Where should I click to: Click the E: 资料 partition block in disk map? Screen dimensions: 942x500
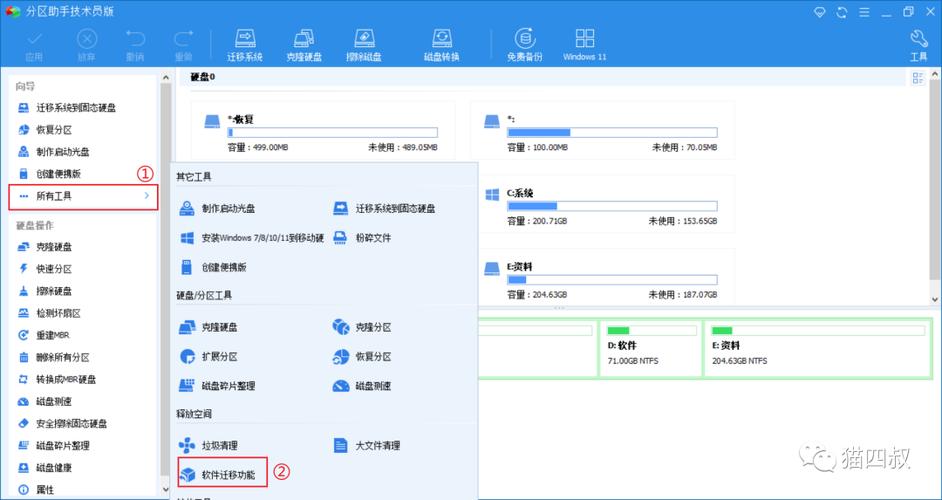click(818, 349)
